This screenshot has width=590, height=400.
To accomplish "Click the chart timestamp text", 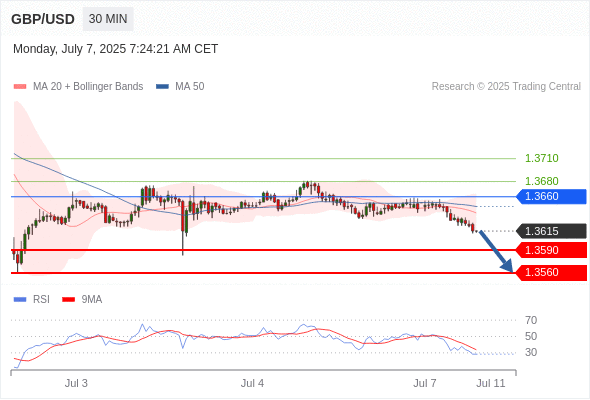I will (x=116, y=49).
